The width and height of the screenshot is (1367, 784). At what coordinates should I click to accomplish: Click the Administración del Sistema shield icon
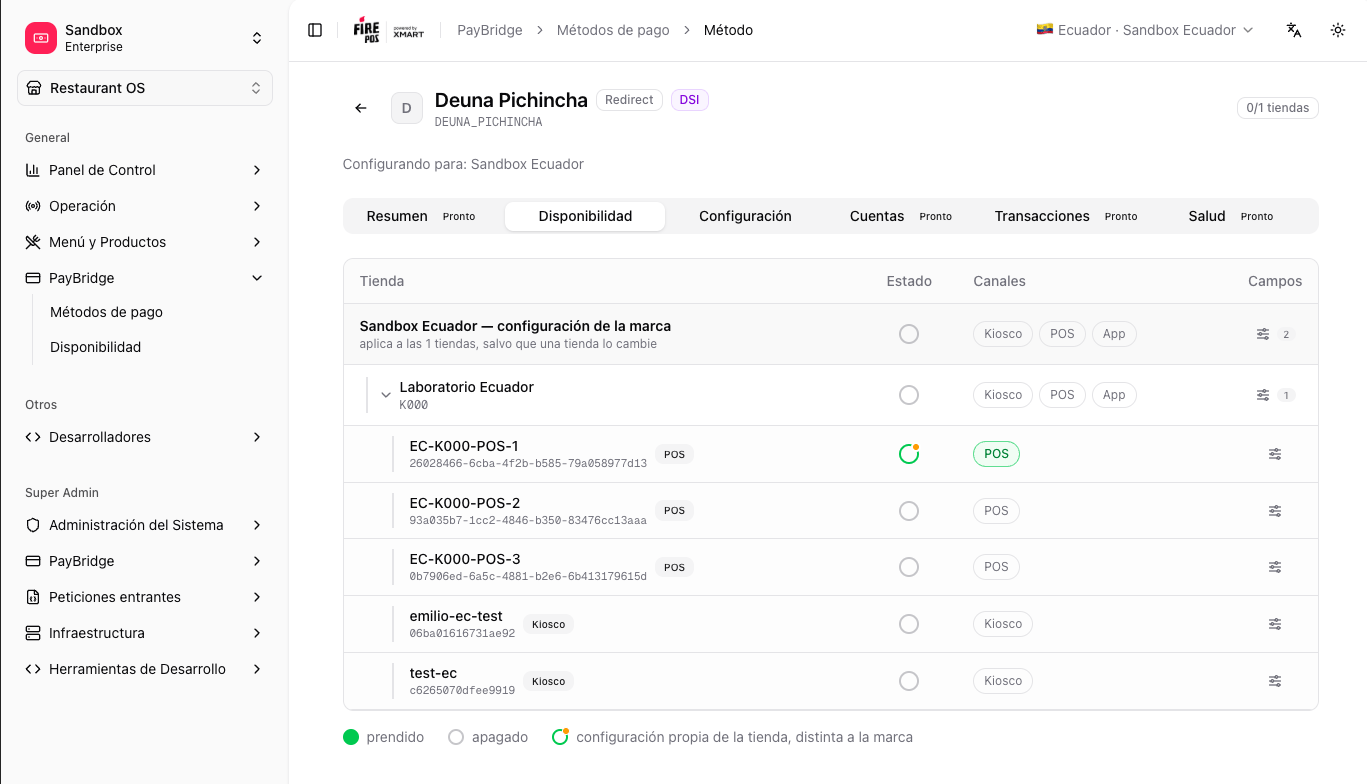tap(33, 525)
